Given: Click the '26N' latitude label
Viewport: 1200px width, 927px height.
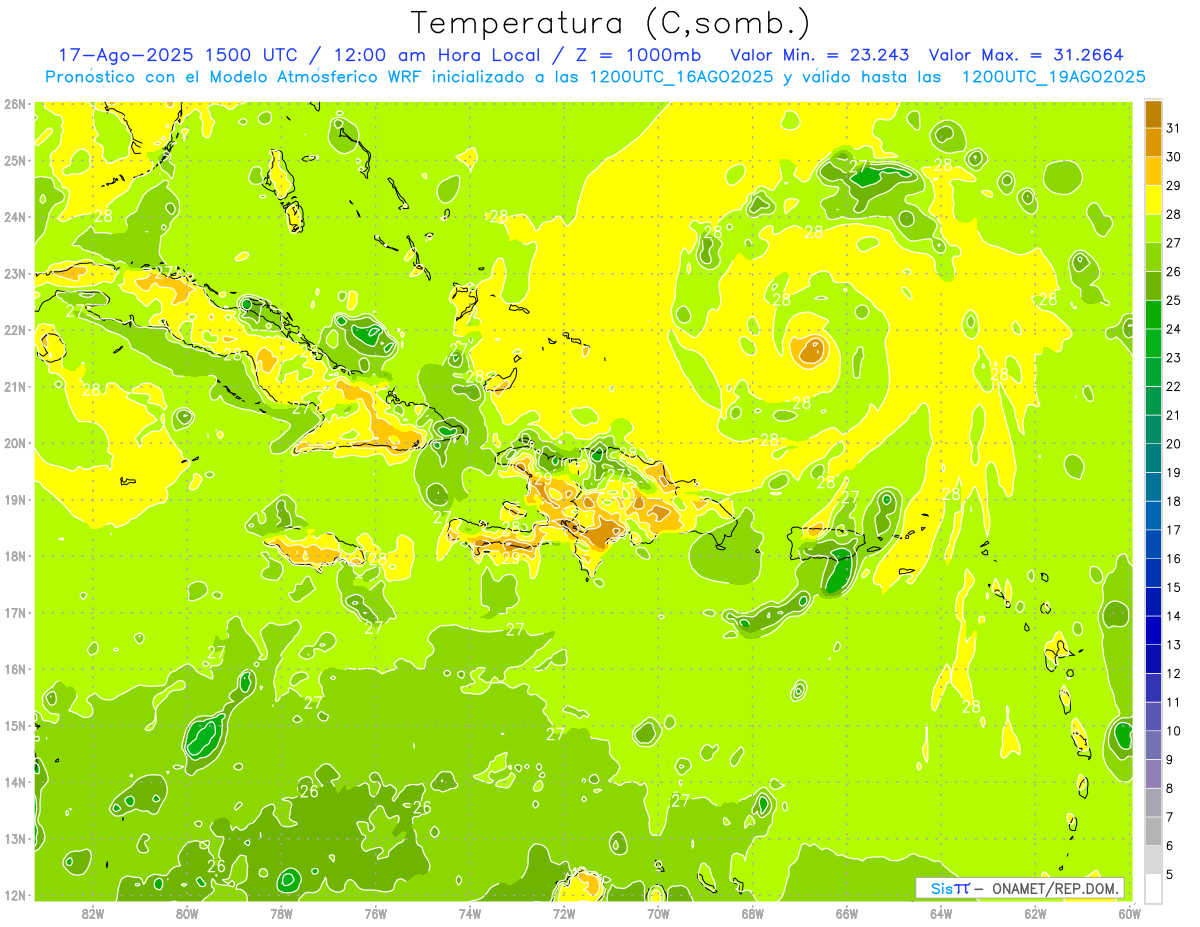Looking at the screenshot, I should tap(15, 104).
